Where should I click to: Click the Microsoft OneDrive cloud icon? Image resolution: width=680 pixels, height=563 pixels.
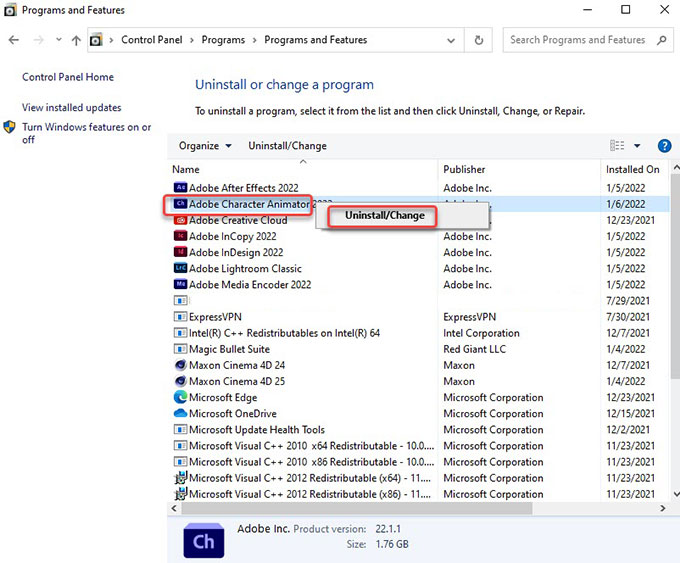click(180, 413)
